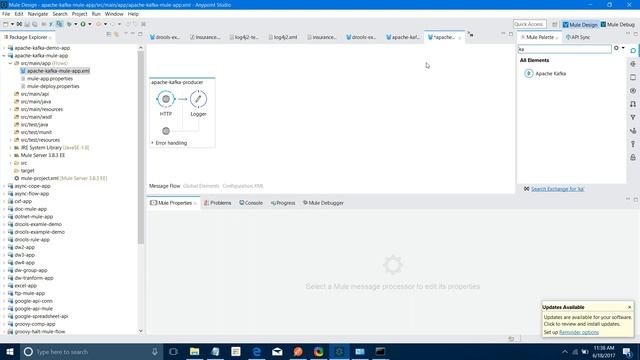Click the Windows taskbar search box
Image resolution: width=640 pixels, height=360 pixels.
click(x=91, y=351)
